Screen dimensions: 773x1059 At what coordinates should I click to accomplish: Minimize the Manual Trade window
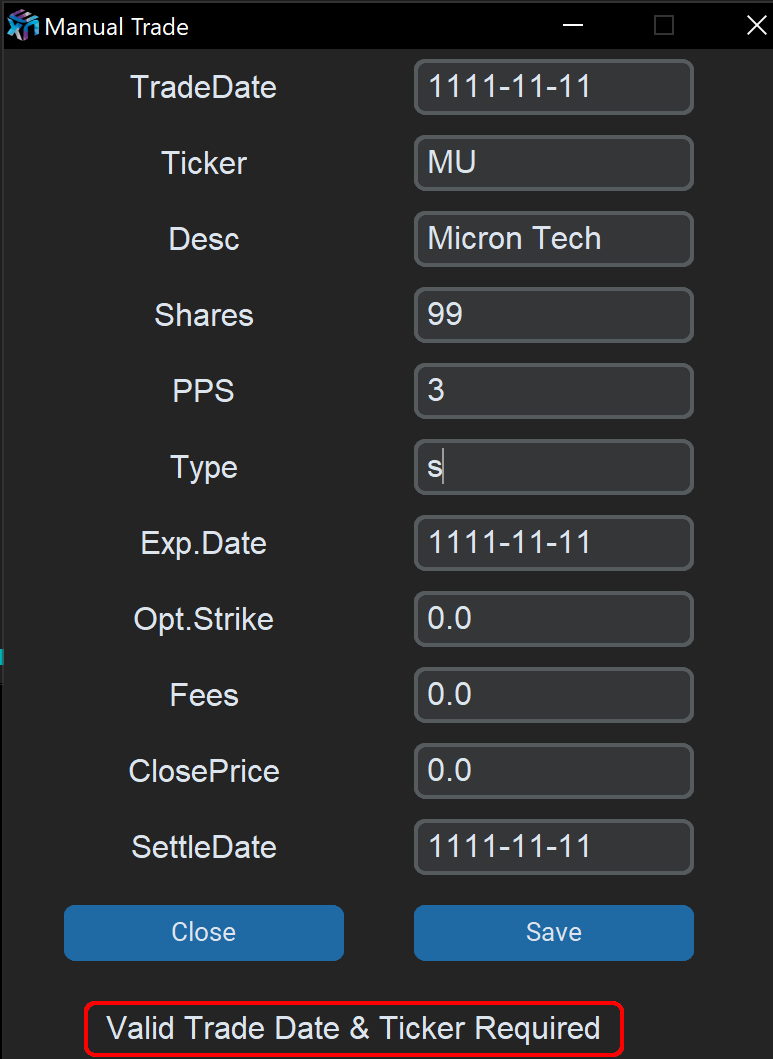pyautogui.click(x=572, y=26)
